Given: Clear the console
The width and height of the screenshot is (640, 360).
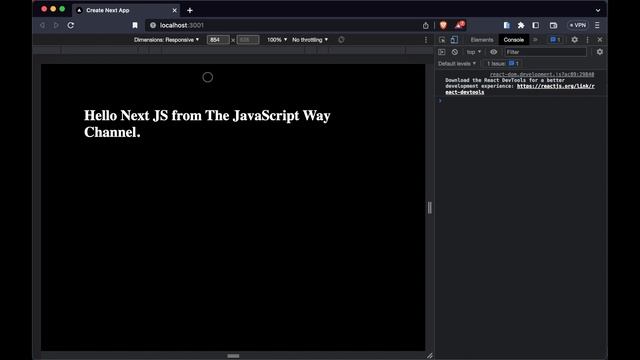Looking at the screenshot, I should coord(455,52).
